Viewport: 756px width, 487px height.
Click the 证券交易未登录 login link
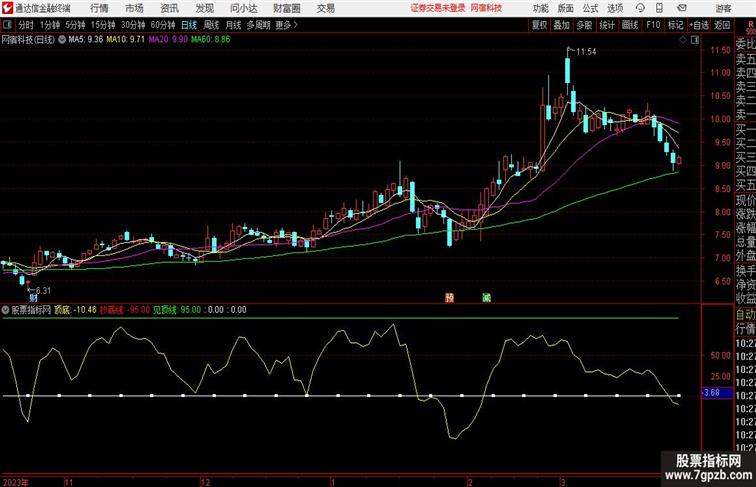[x=438, y=8]
